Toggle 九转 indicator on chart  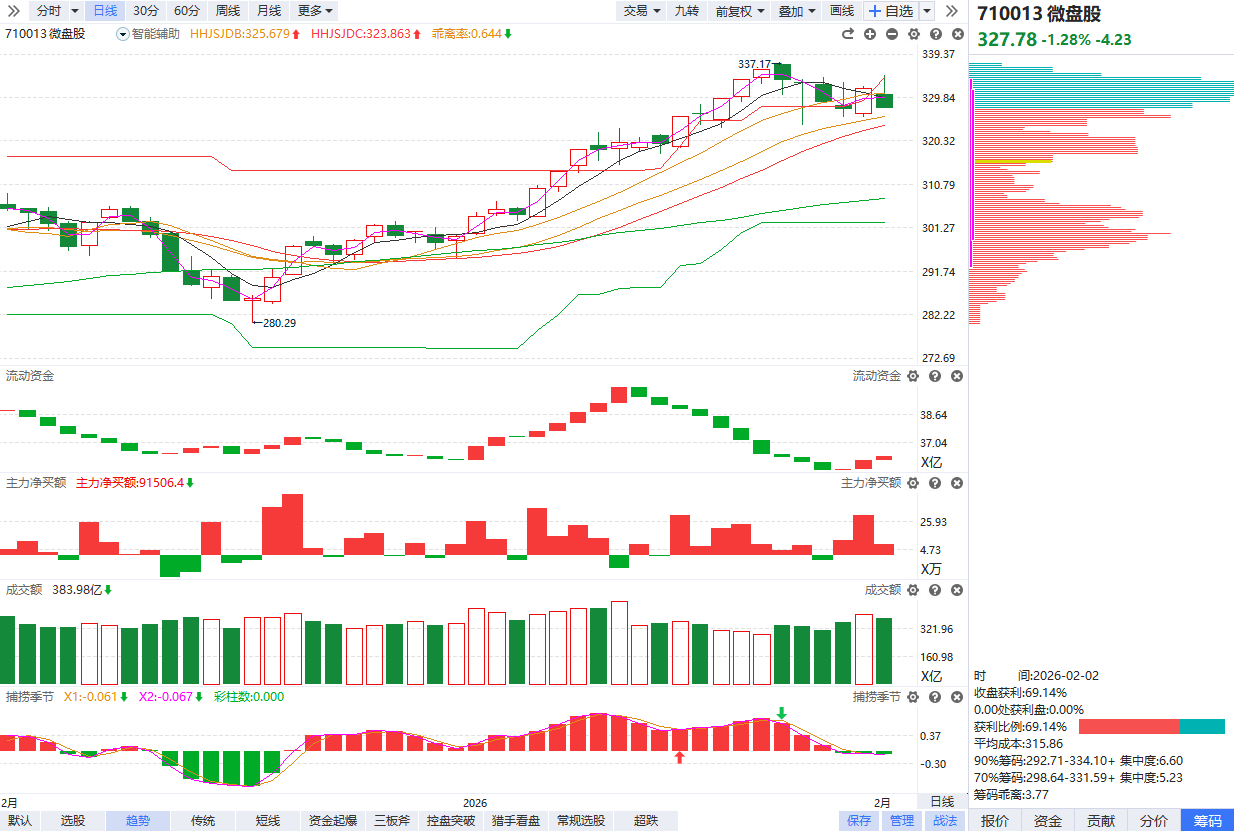click(x=686, y=11)
